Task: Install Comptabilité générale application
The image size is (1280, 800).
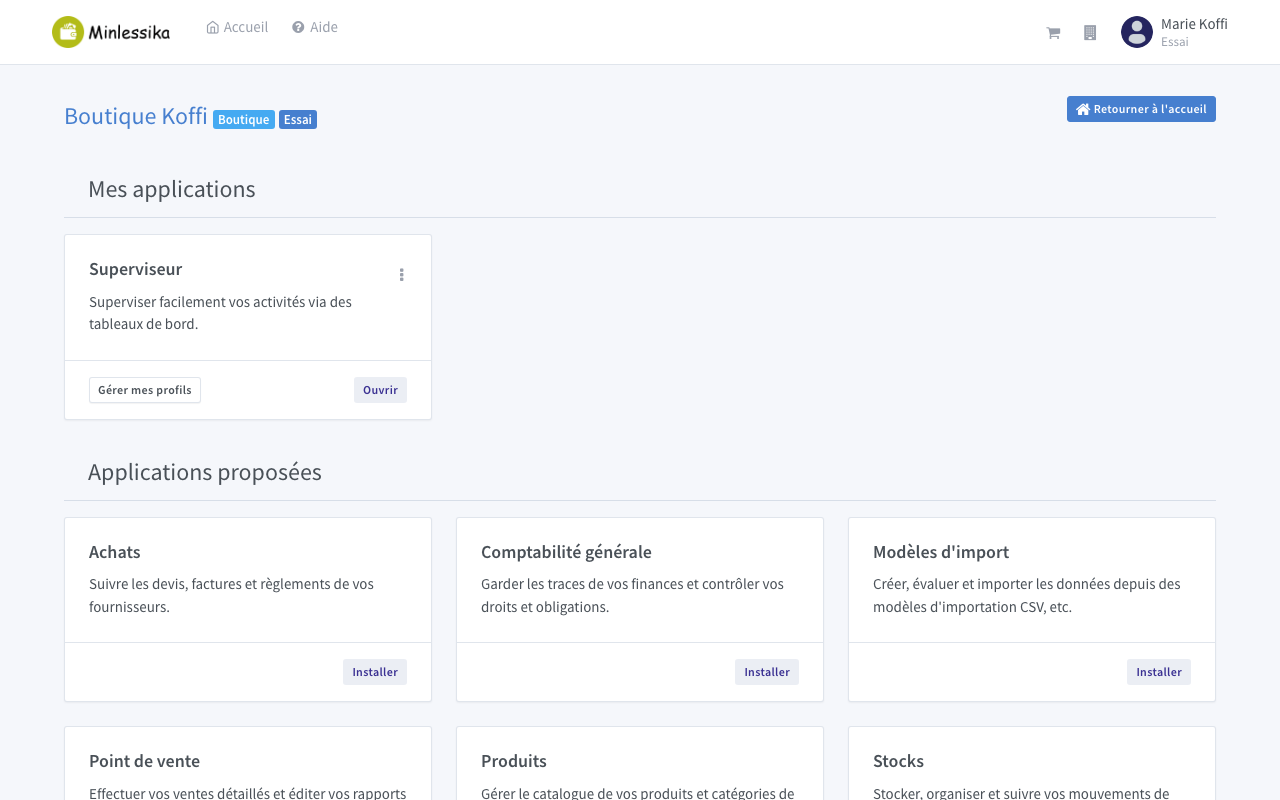Action: coord(767,672)
